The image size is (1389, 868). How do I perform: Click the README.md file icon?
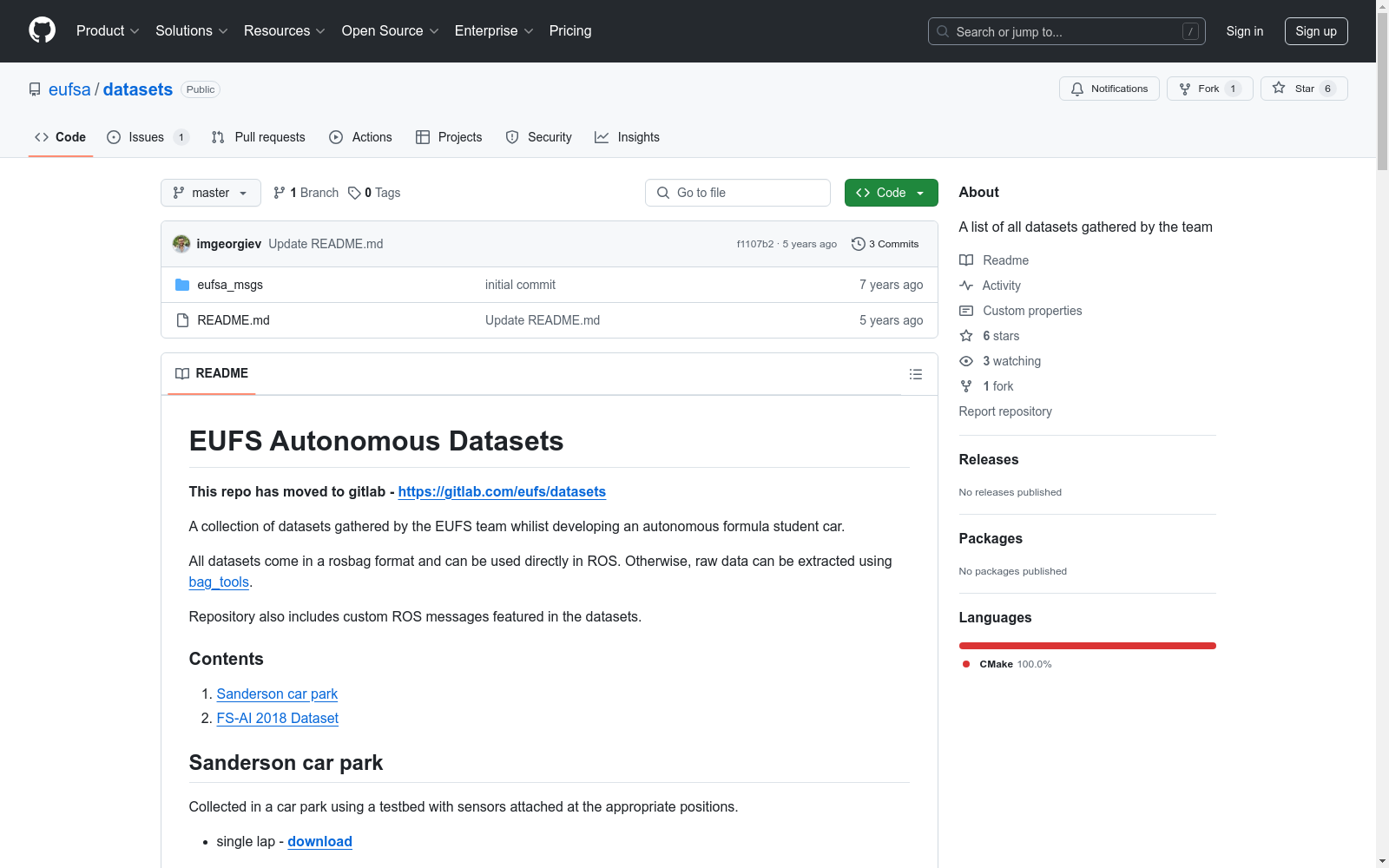(x=182, y=320)
